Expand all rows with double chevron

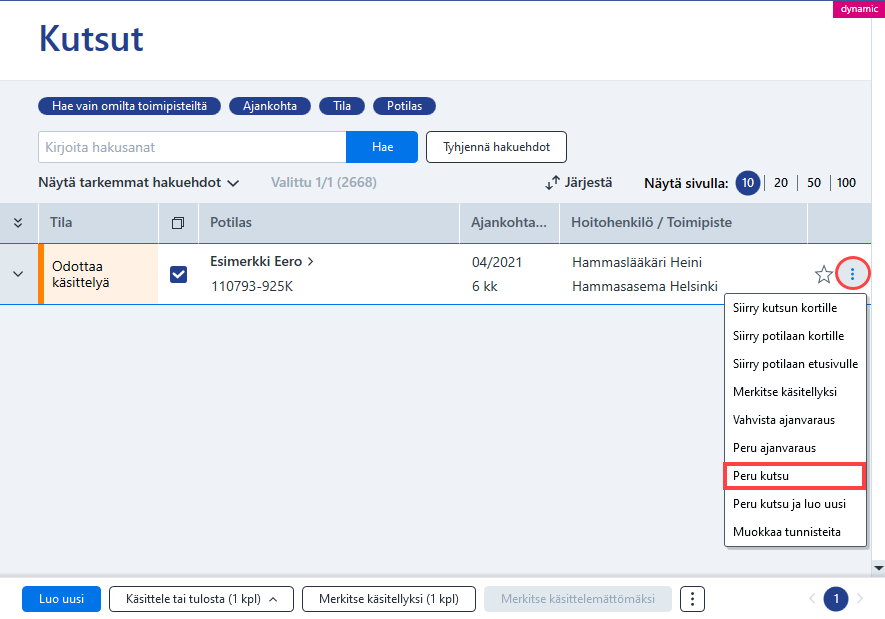pyautogui.click(x=18, y=222)
